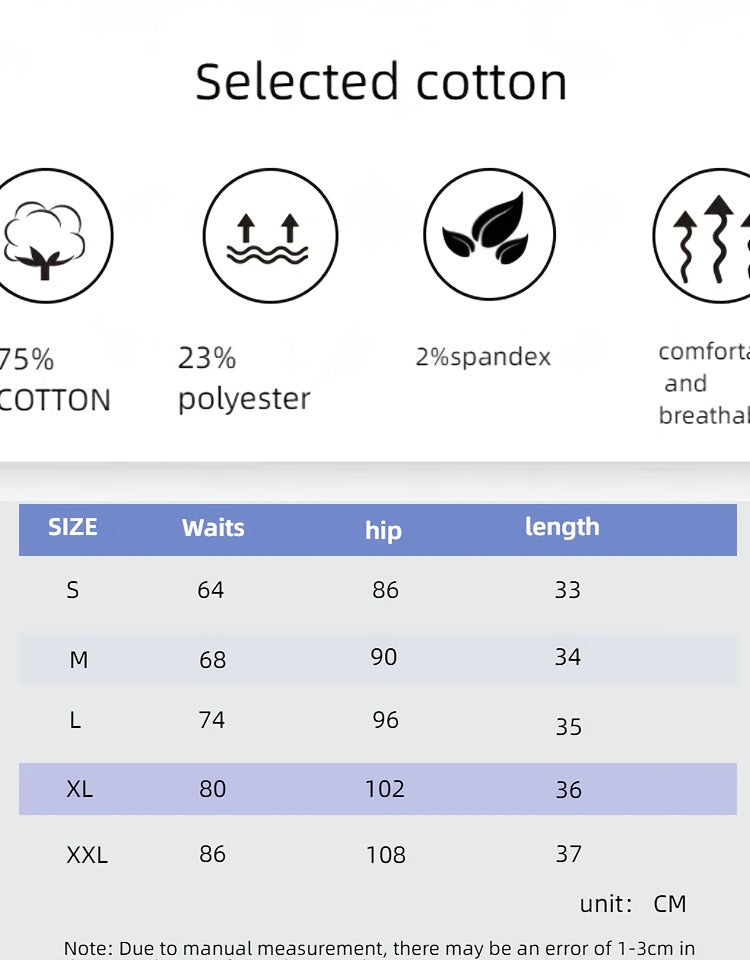Screen dimensions: 750x960
Task: Select the S size row
Action: click(378, 590)
